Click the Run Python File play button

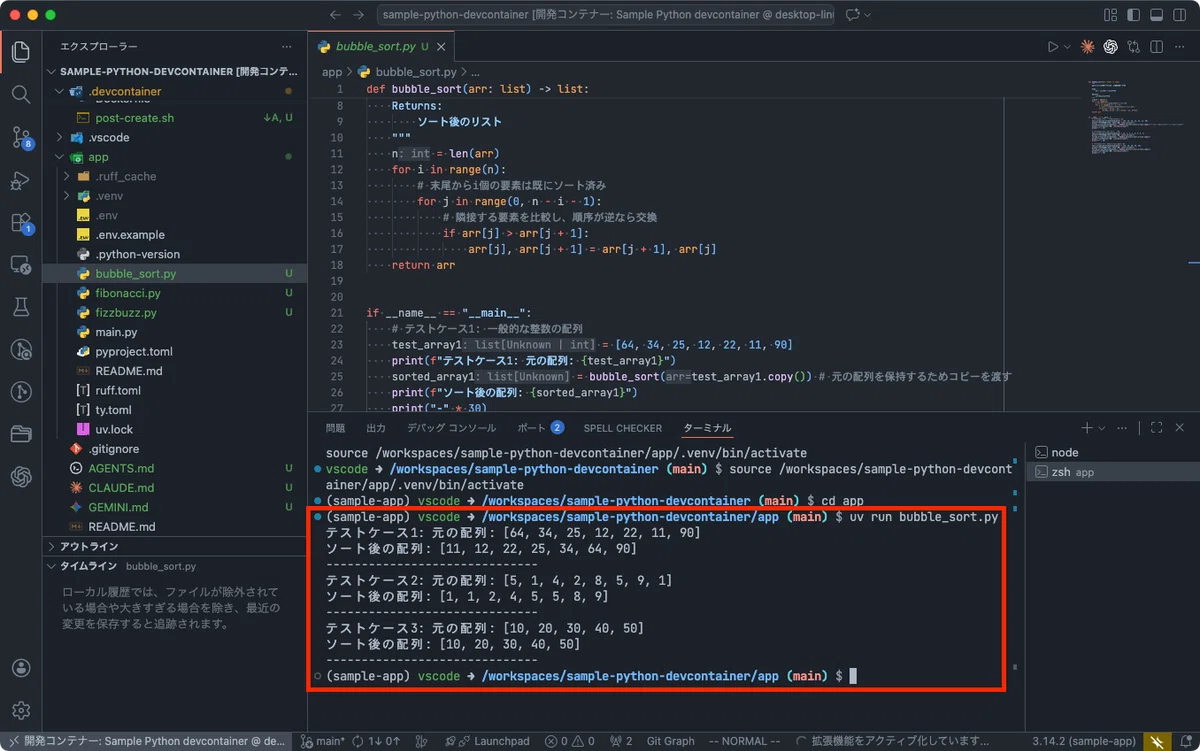[x=1052, y=47]
